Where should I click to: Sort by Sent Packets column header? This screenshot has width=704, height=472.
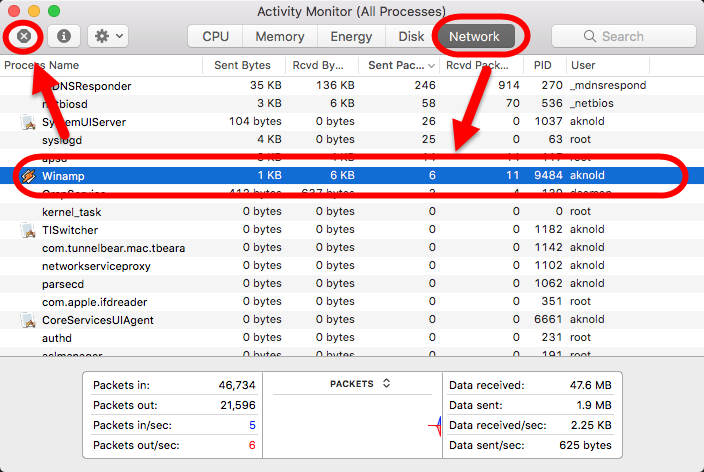pyautogui.click(x=397, y=65)
